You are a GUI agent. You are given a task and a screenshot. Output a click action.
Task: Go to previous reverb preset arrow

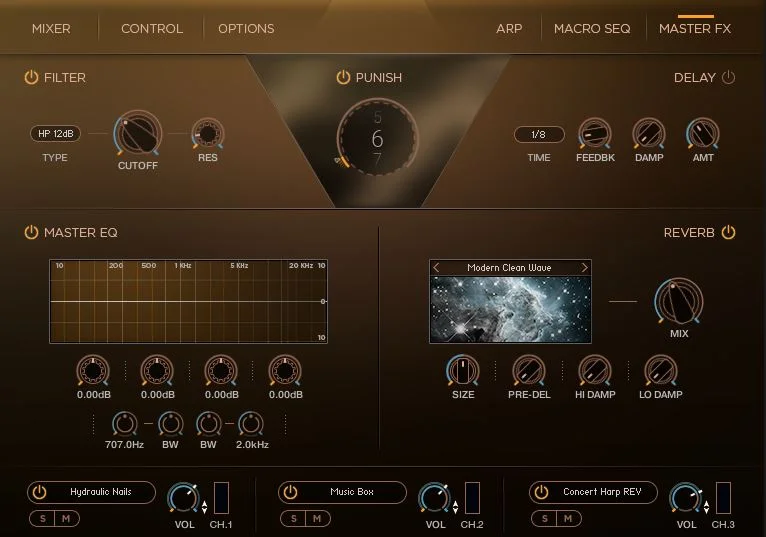[x=436, y=268]
